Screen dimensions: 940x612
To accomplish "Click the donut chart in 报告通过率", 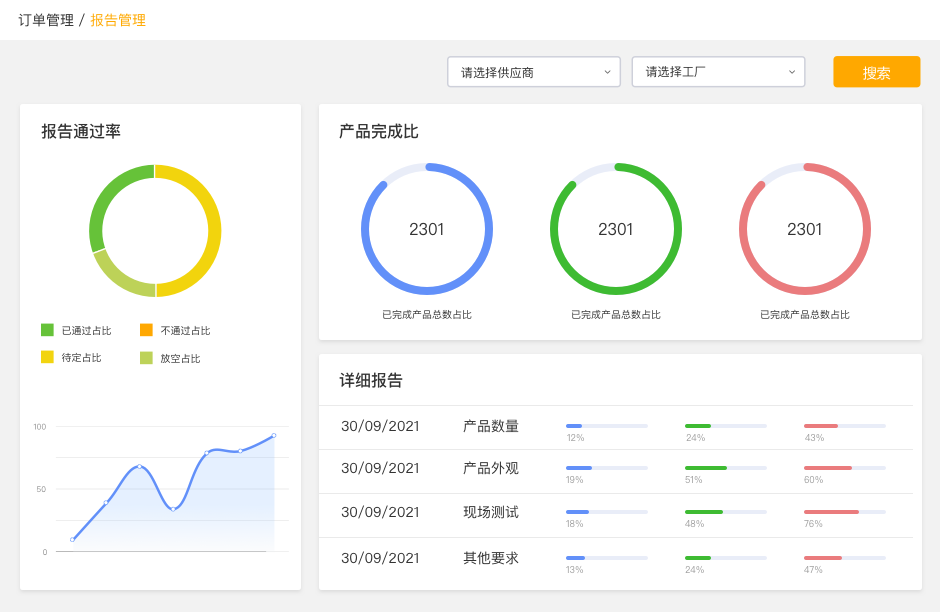I will click(213, 231).
